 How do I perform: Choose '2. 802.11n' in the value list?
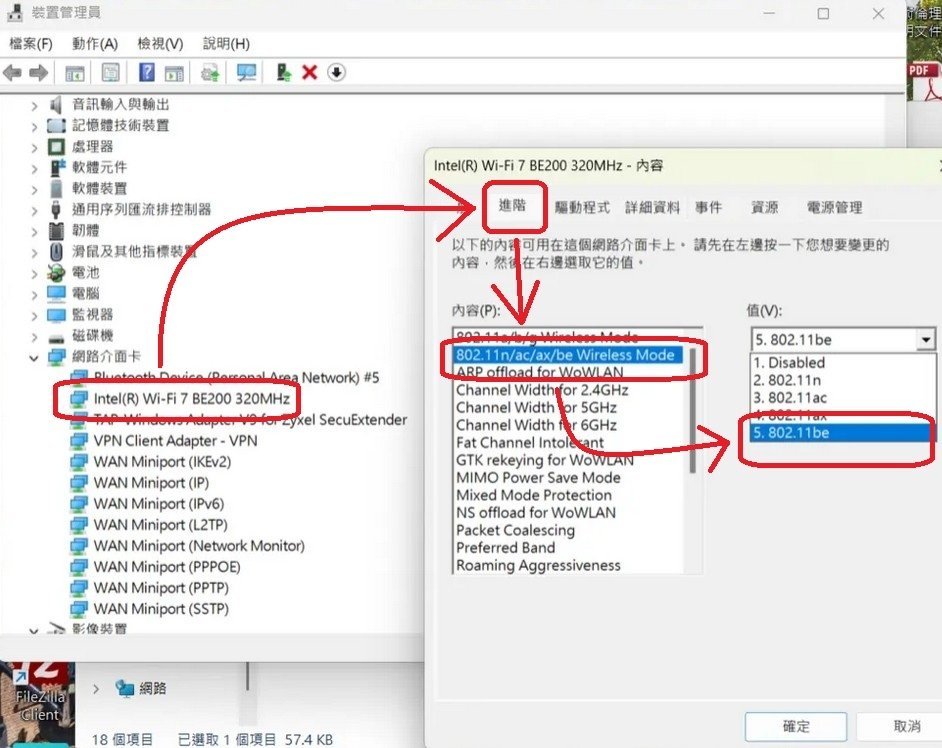[843, 380]
